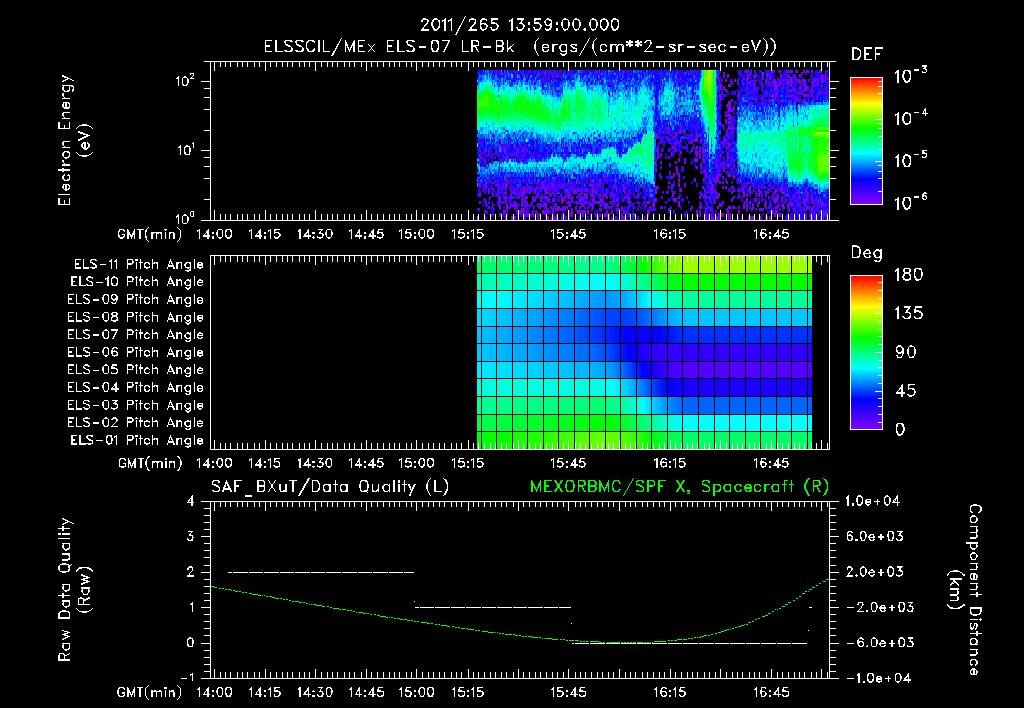Click the ELS-06 Pitch Angle row label
The image size is (1024, 708).
[135, 352]
